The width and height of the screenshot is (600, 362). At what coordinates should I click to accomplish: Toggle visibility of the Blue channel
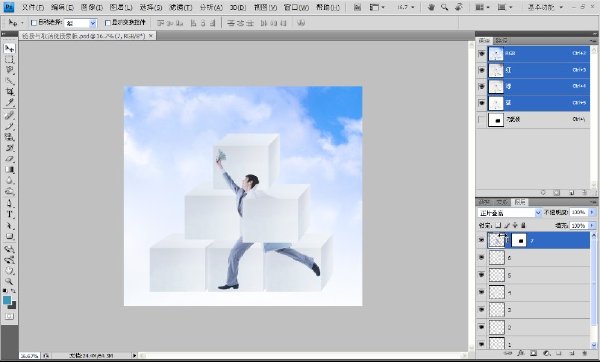coord(481,103)
